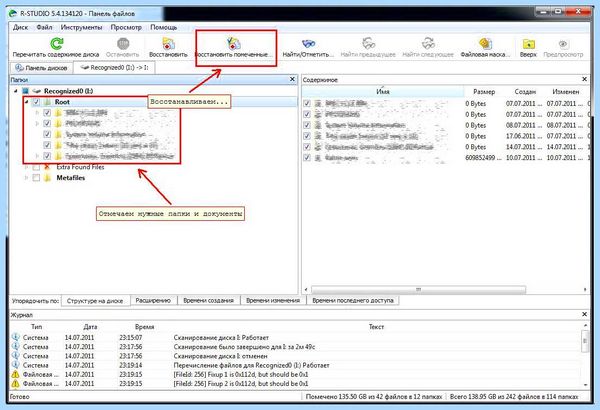Expand the Metafiles node

pos(26,178)
